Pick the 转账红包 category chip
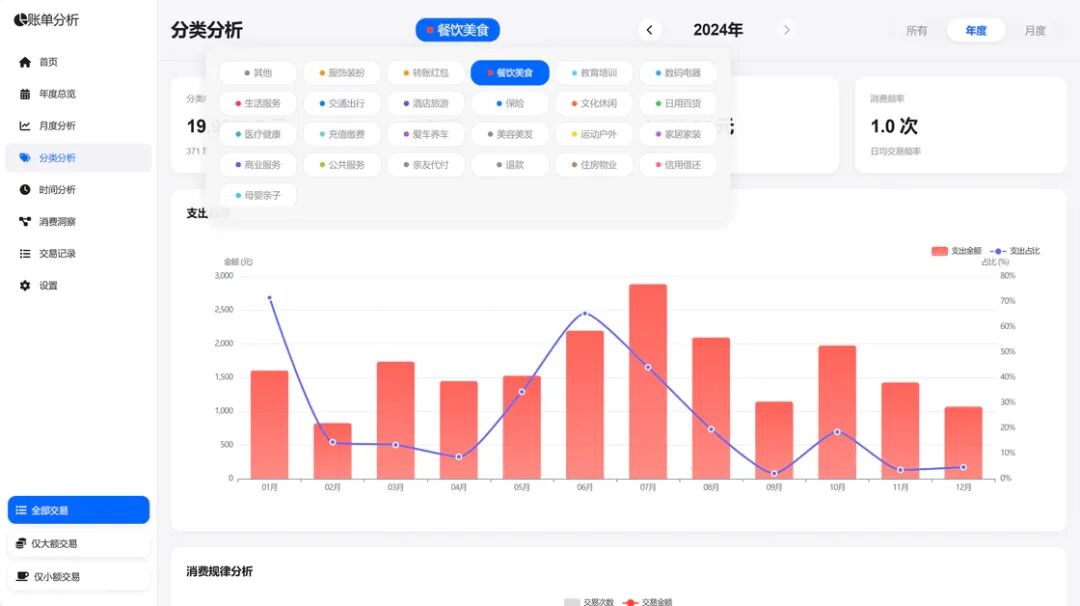 coord(426,73)
